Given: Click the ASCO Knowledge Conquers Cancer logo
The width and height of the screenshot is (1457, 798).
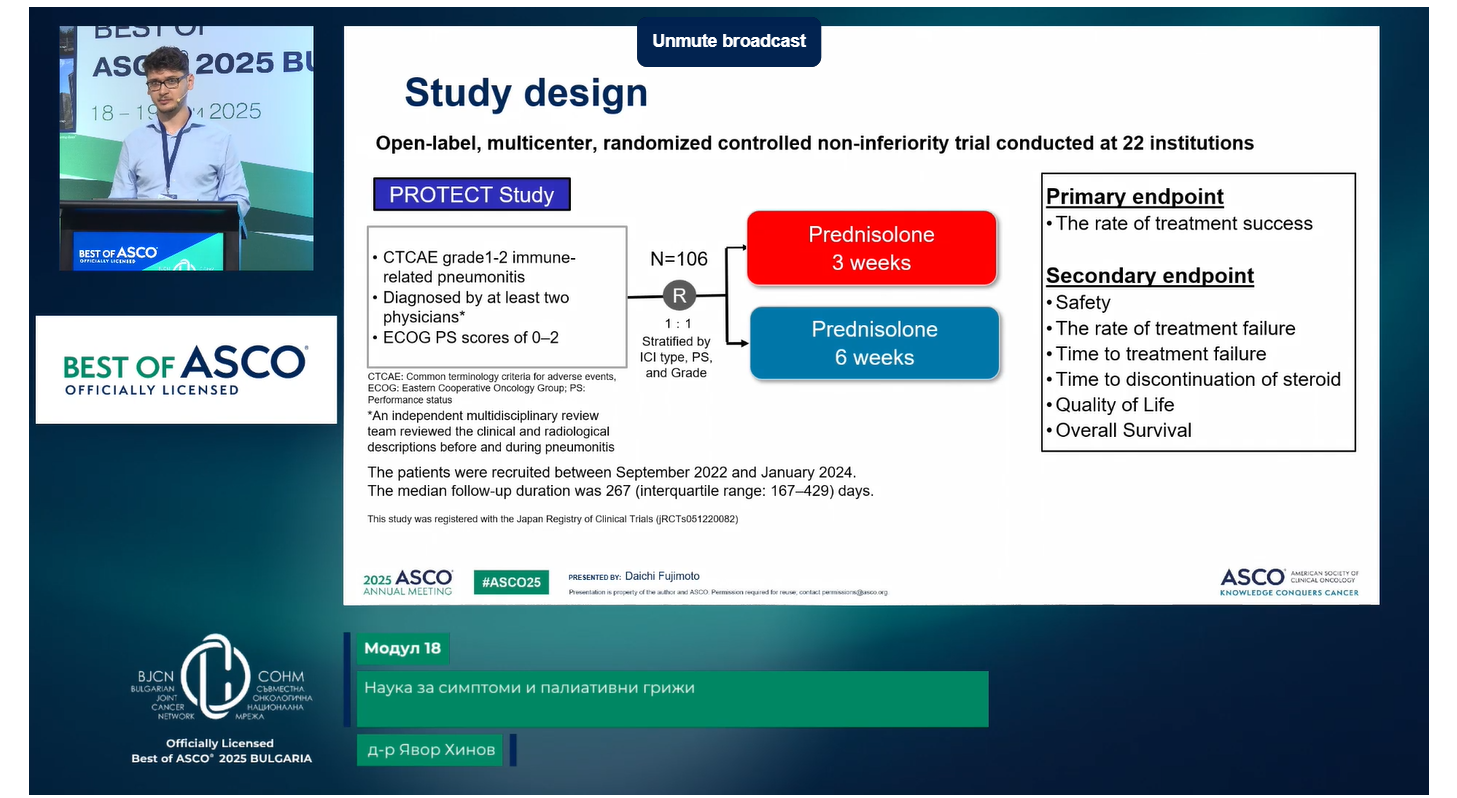Looking at the screenshot, I should [x=1289, y=581].
